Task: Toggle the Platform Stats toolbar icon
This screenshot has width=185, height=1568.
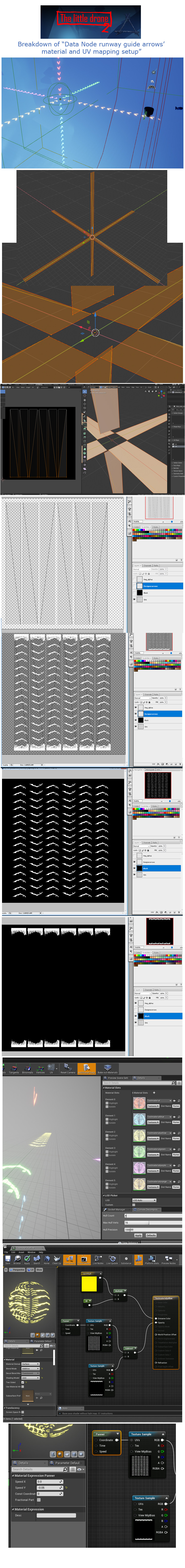Action: [x=152, y=1259]
